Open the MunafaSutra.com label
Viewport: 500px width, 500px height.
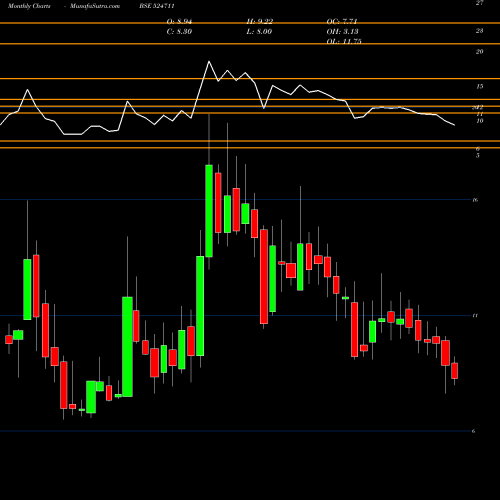(95, 6)
